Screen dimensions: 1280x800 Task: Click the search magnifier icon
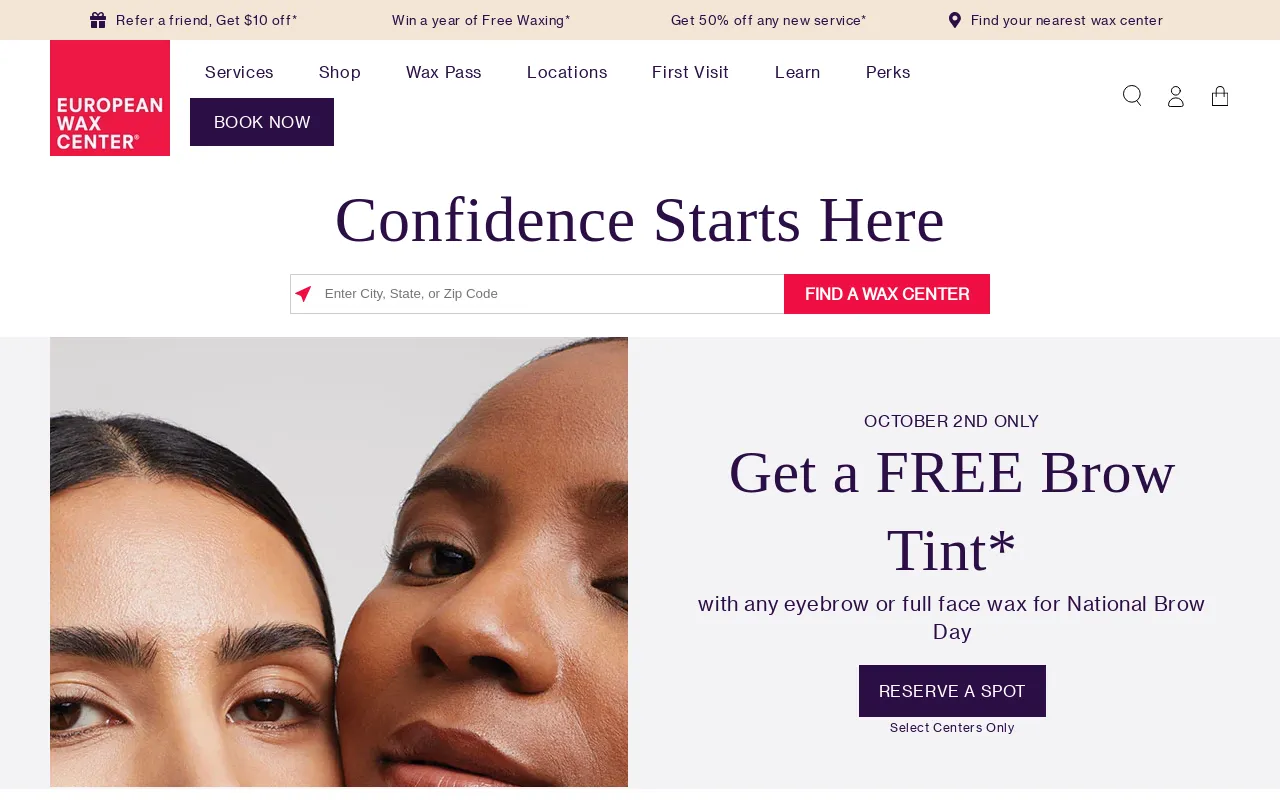tap(1132, 96)
